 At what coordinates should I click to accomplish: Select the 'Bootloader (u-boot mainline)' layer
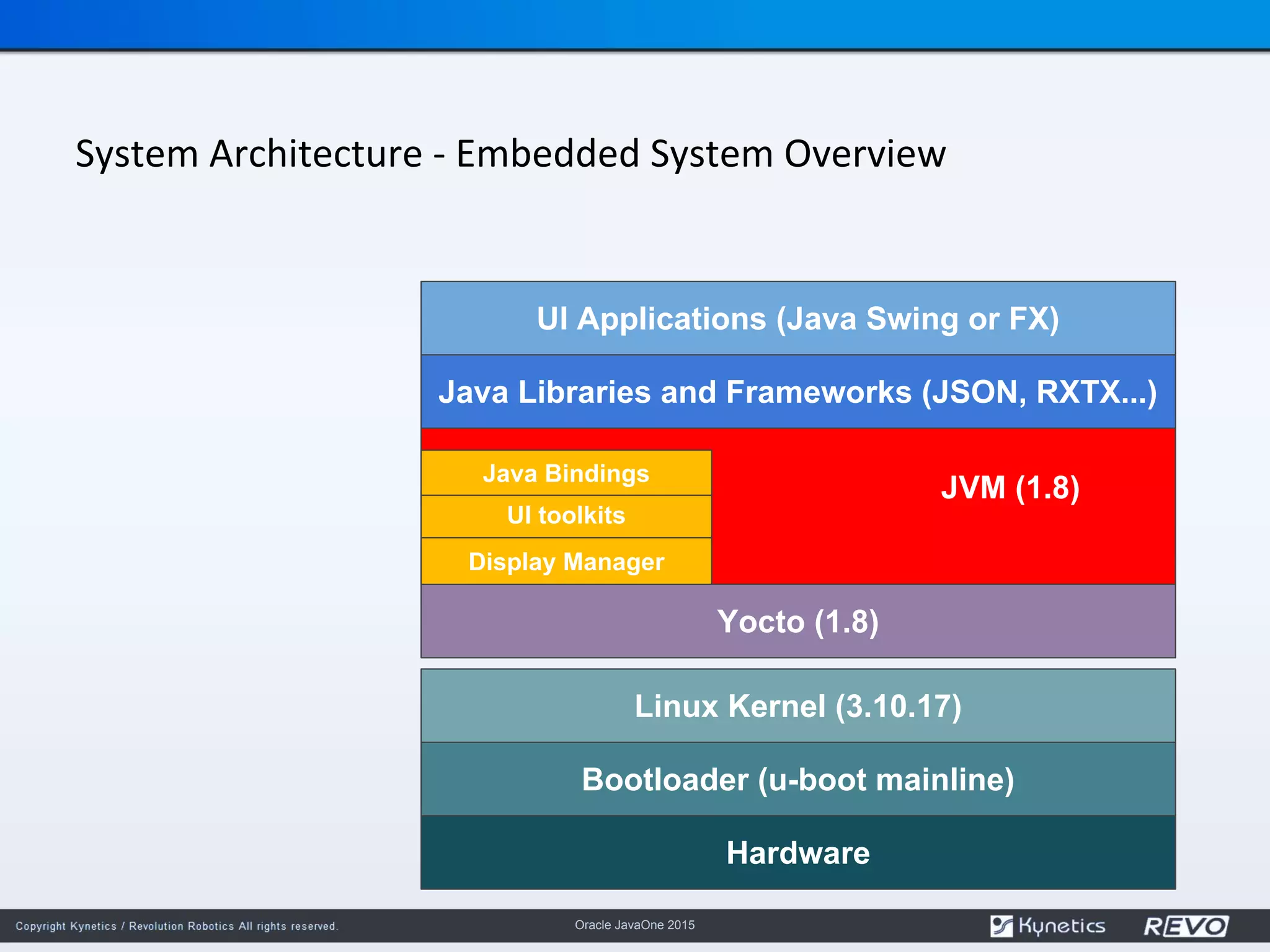(x=798, y=779)
